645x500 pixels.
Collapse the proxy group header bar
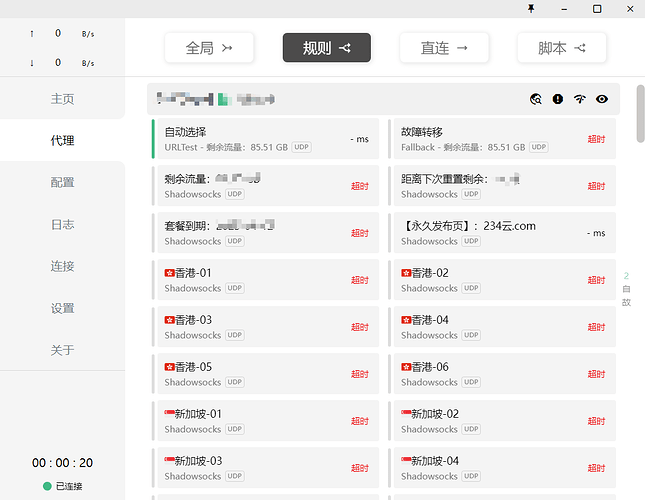pyautogui.click(x=383, y=99)
